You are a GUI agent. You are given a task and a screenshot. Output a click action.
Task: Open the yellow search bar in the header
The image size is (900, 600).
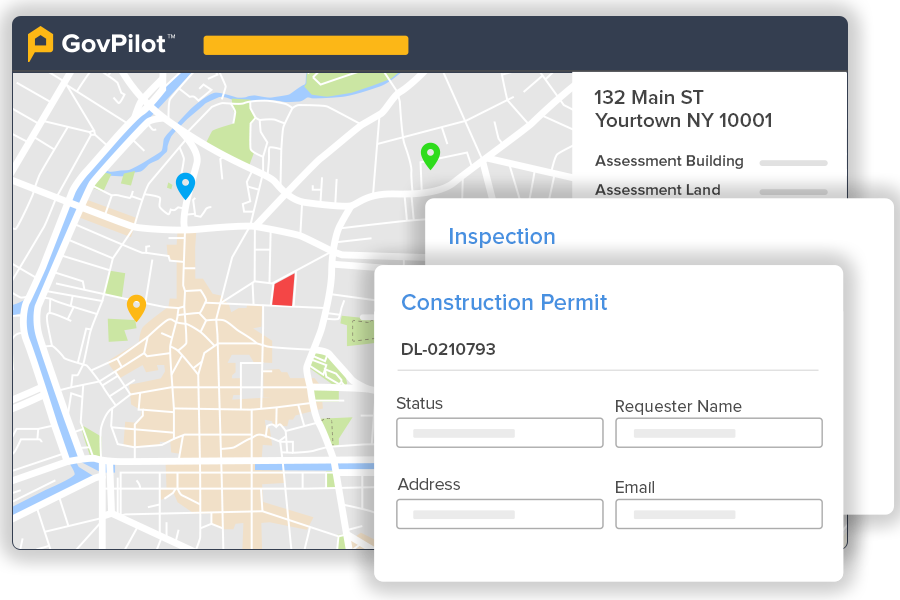point(305,44)
